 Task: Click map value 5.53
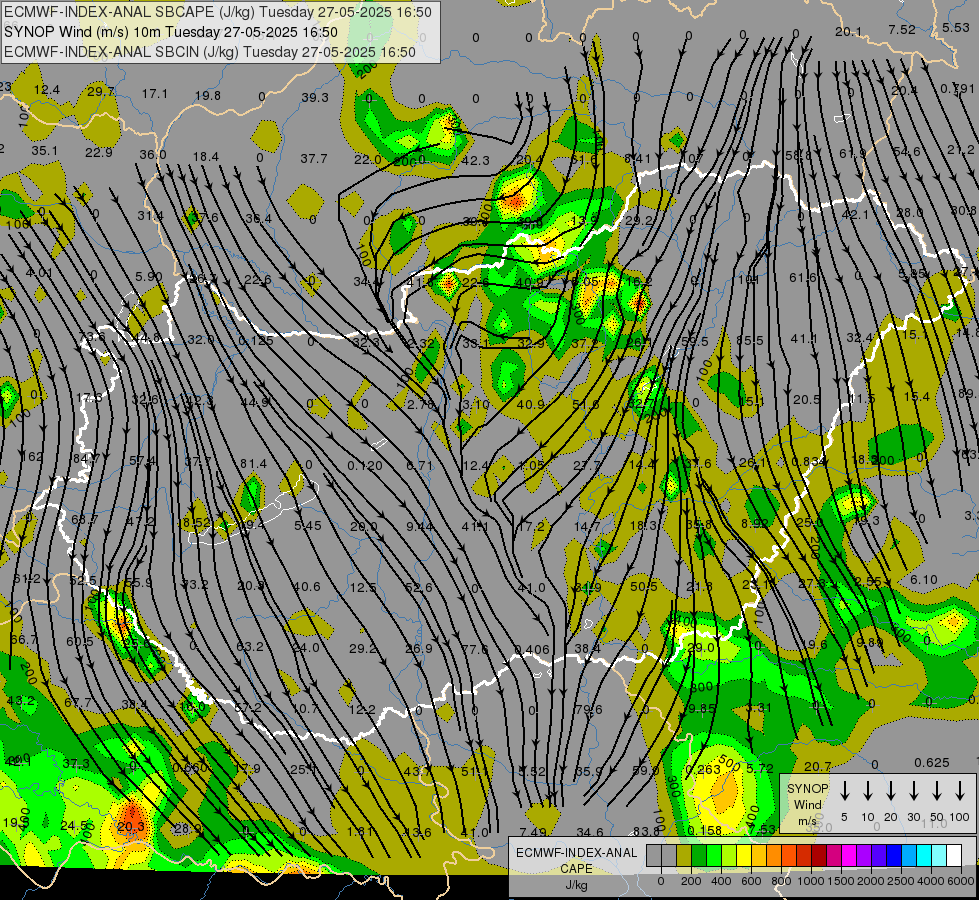[x=956, y=27]
